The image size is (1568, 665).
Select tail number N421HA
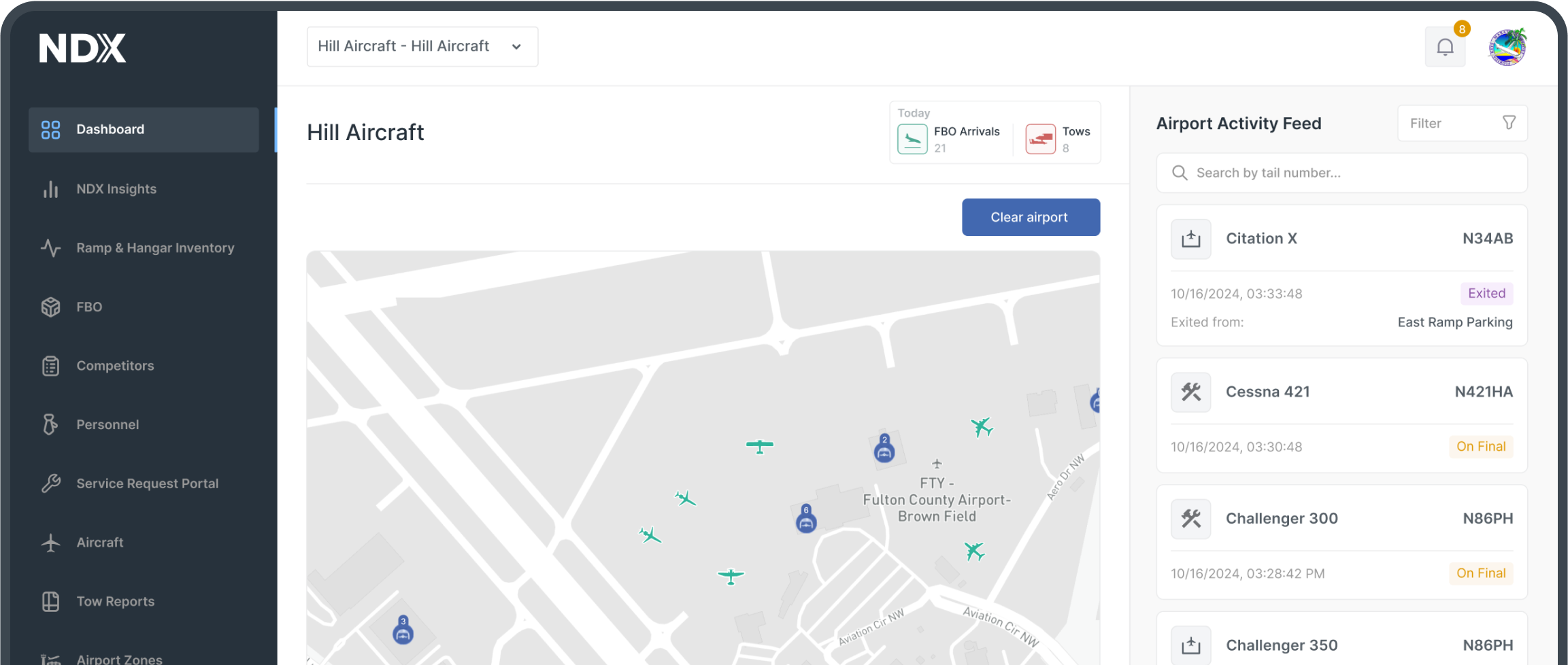1484,392
